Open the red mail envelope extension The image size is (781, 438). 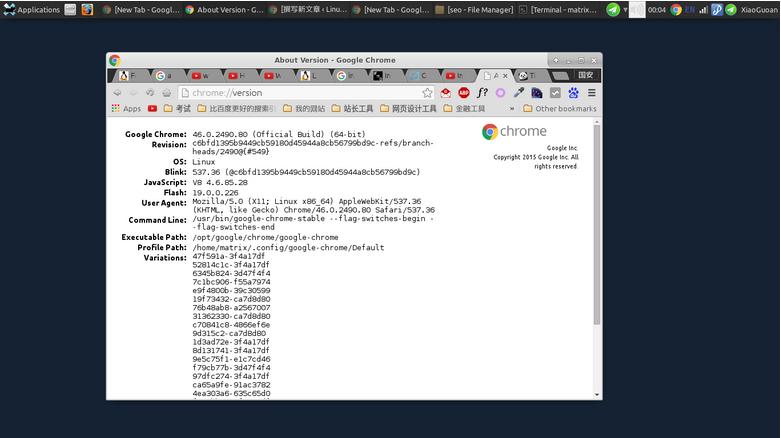click(446, 93)
